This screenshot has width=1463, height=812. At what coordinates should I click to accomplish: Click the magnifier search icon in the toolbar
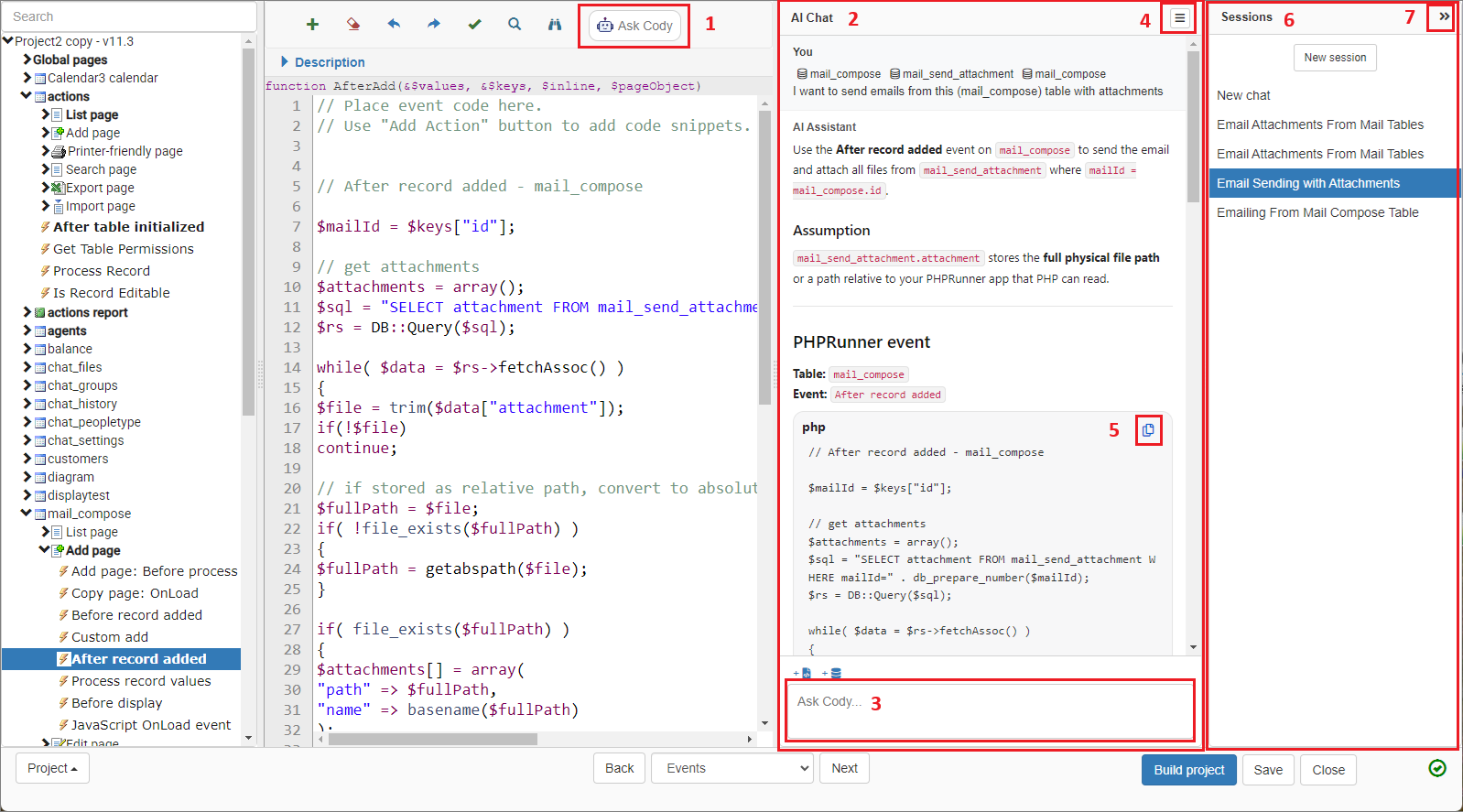[515, 25]
